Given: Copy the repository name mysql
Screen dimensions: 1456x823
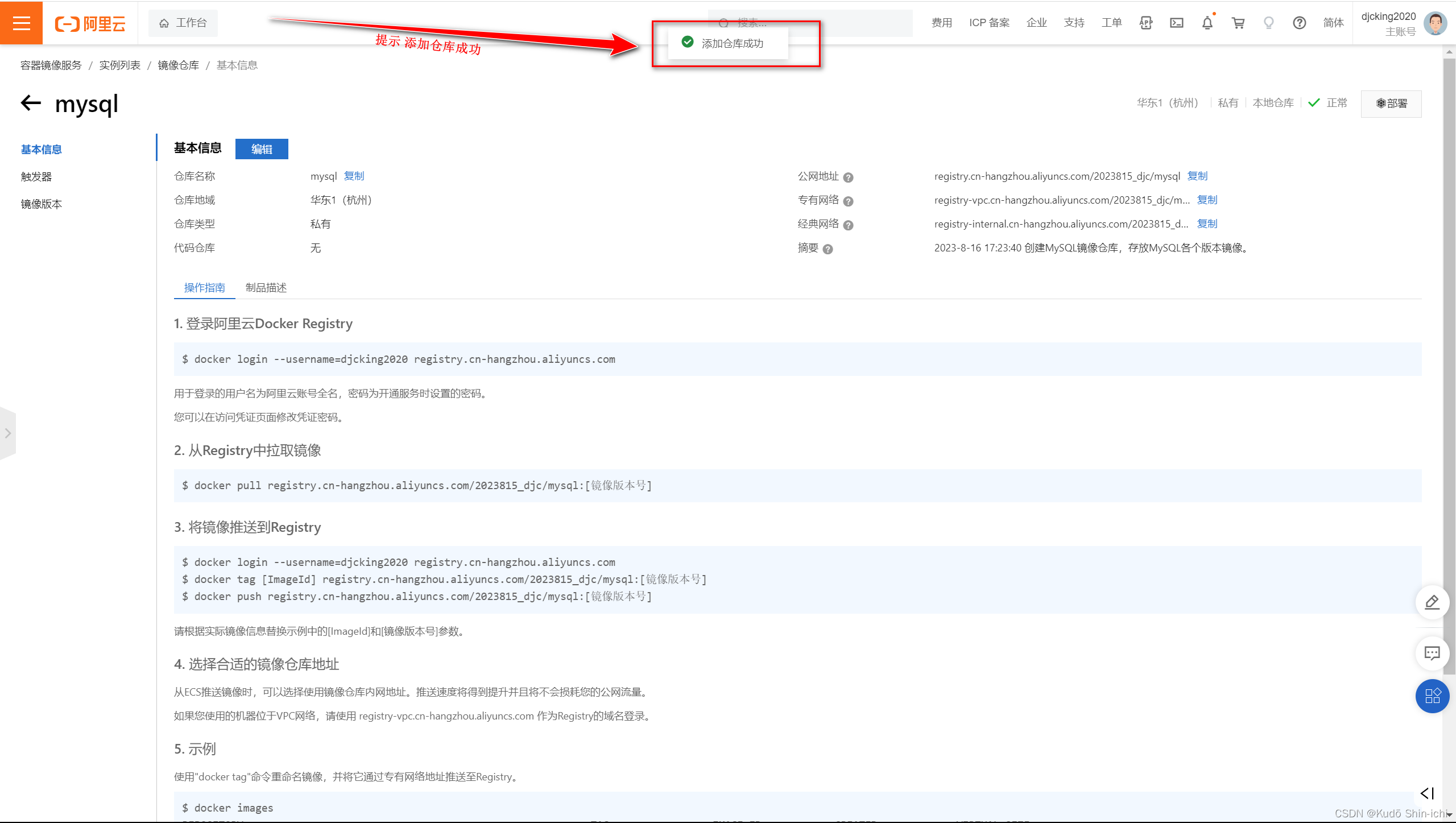Looking at the screenshot, I should 354,176.
